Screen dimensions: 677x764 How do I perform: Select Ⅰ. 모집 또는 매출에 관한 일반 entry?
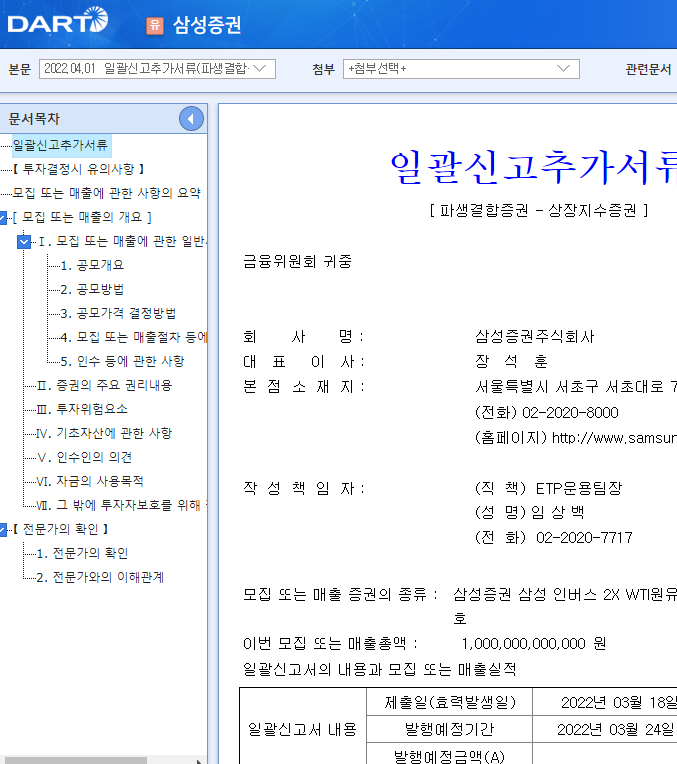point(122,241)
